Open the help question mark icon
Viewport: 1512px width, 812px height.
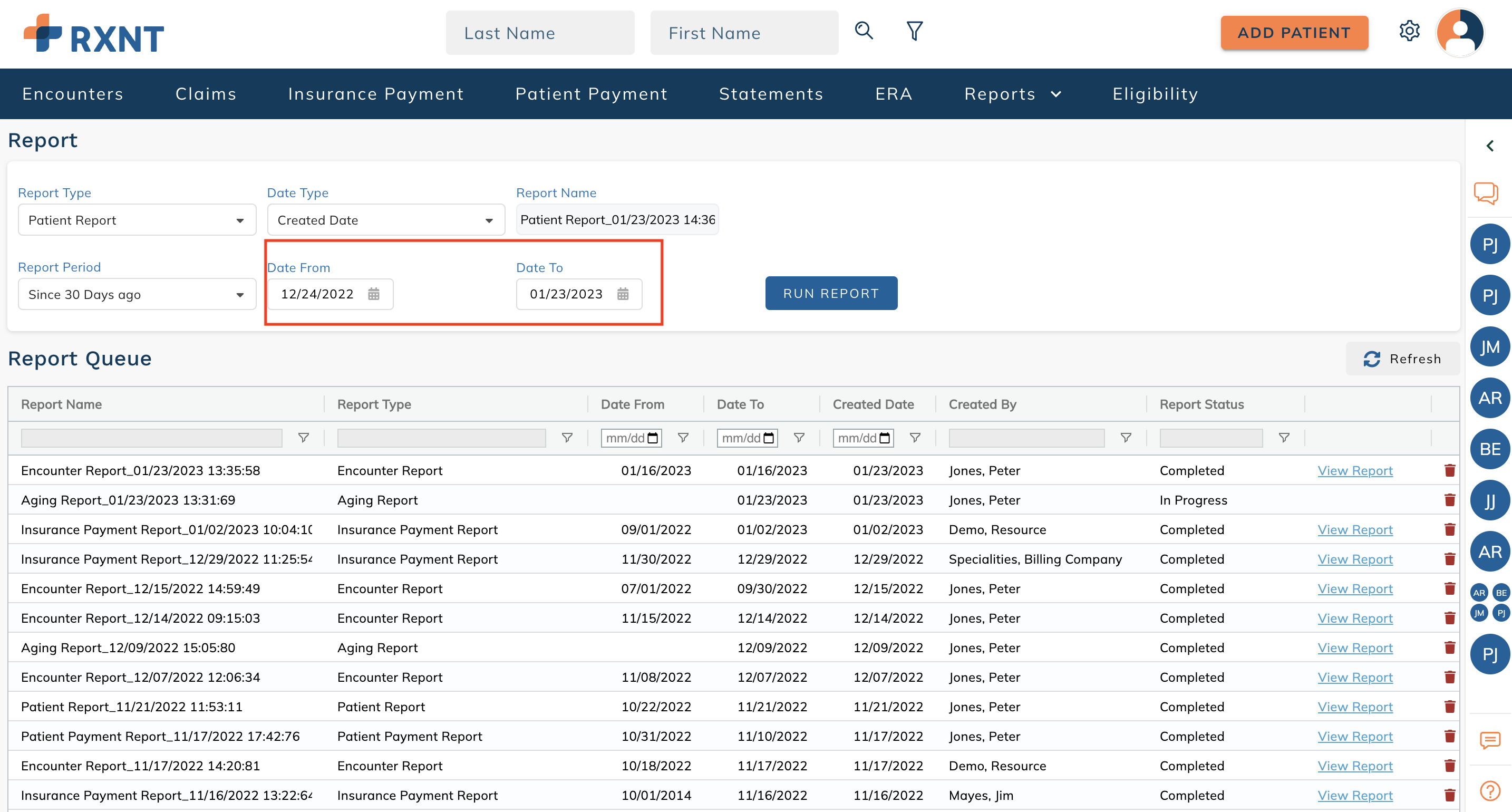(1490, 790)
